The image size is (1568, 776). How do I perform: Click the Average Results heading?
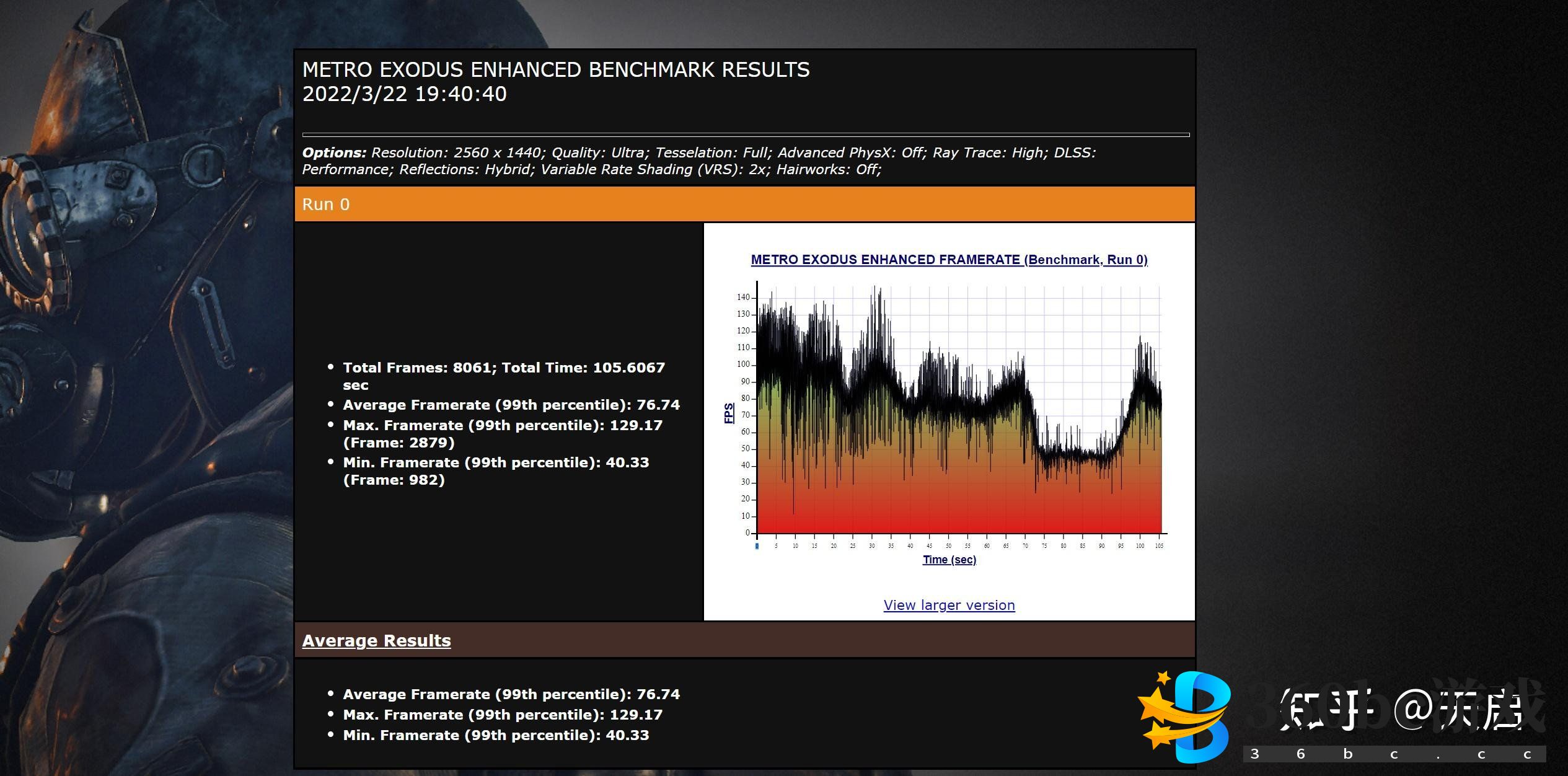click(x=376, y=640)
